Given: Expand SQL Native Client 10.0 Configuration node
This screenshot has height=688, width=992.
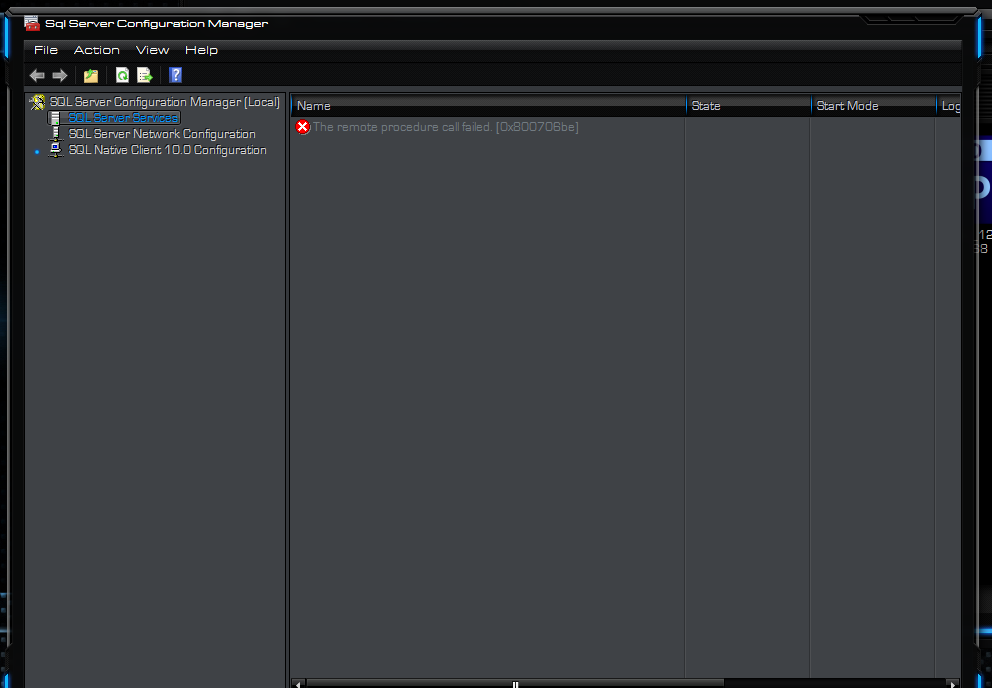Looking at the screenshot, I should pos(38,151).
